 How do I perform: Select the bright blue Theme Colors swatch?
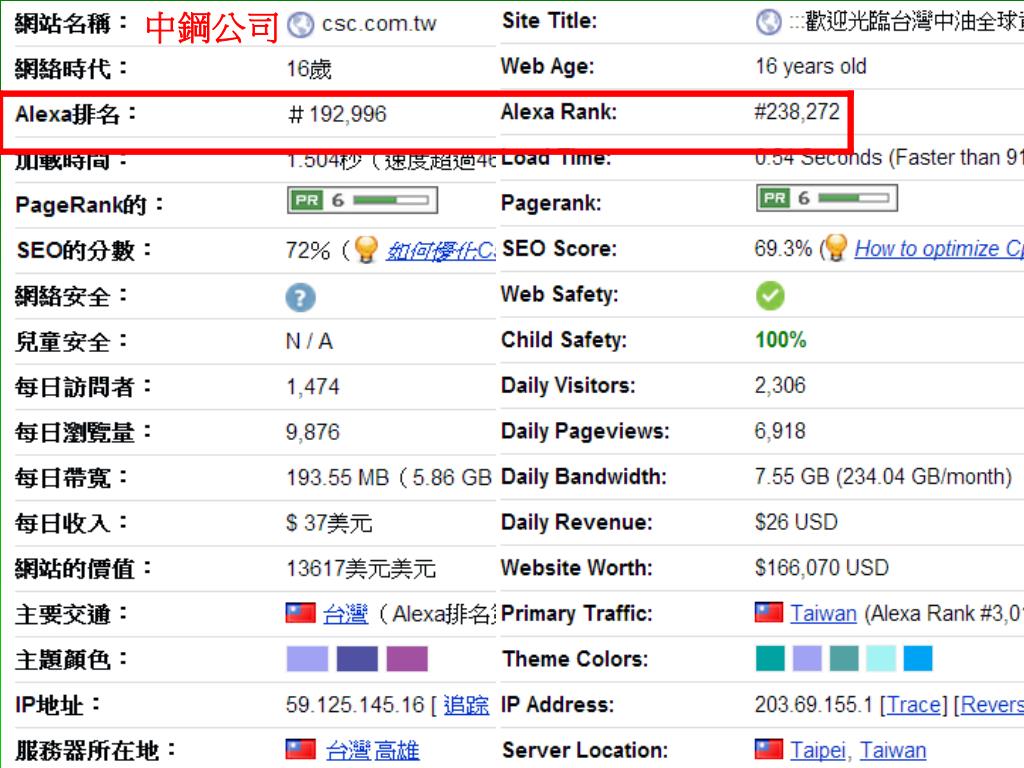[x=918, y=658]
